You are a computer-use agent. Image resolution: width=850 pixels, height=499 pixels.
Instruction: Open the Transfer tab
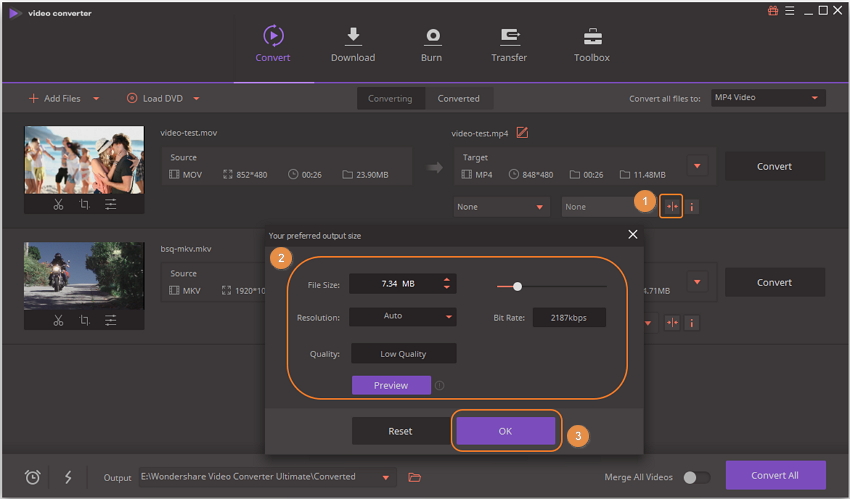coord(509,44)
